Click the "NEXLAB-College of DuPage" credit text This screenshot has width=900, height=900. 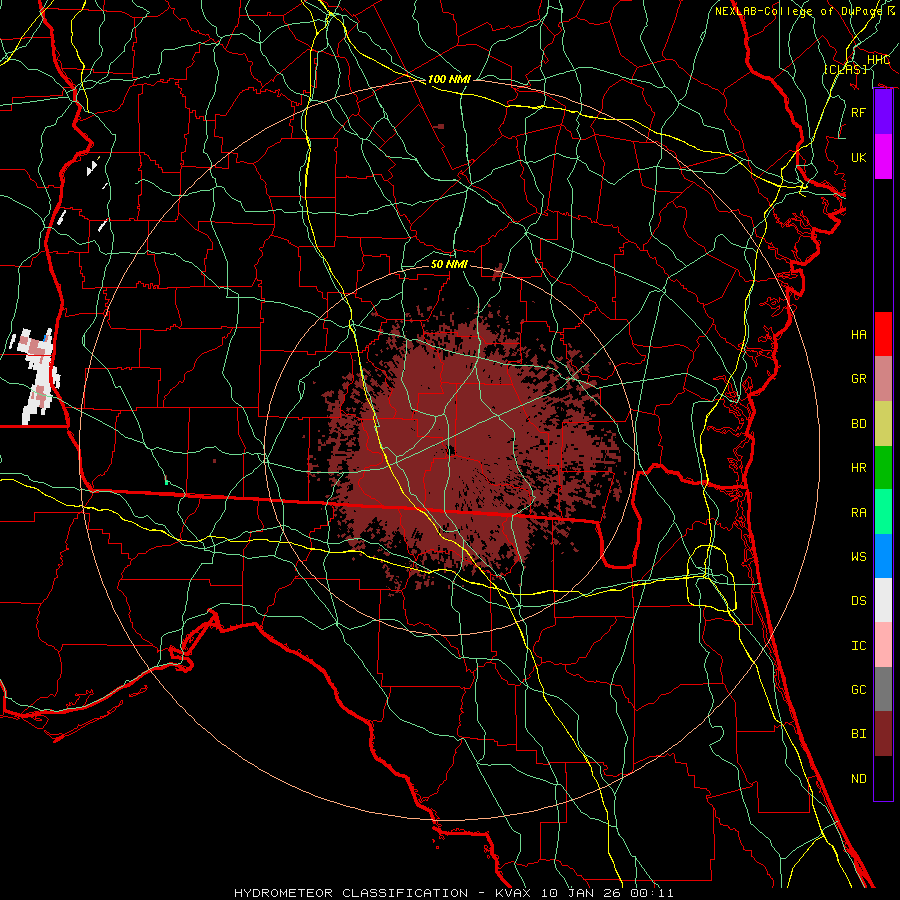(798, 11)
